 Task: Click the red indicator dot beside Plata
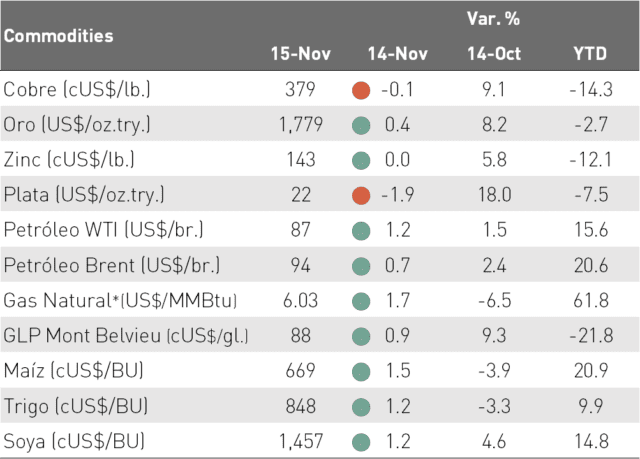[361, 195]
